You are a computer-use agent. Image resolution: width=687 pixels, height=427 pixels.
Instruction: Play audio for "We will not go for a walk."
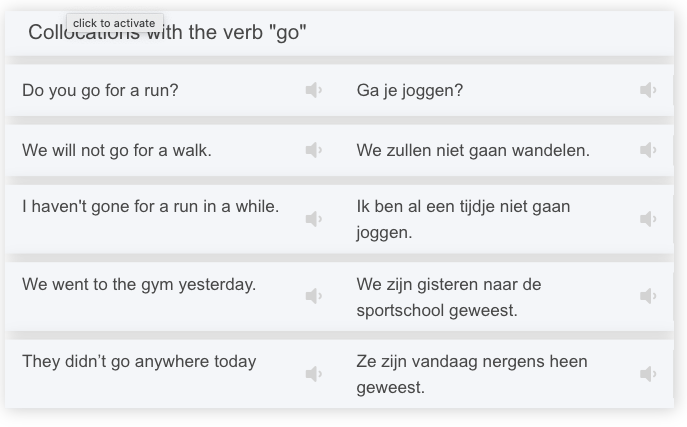pos(313,150)
